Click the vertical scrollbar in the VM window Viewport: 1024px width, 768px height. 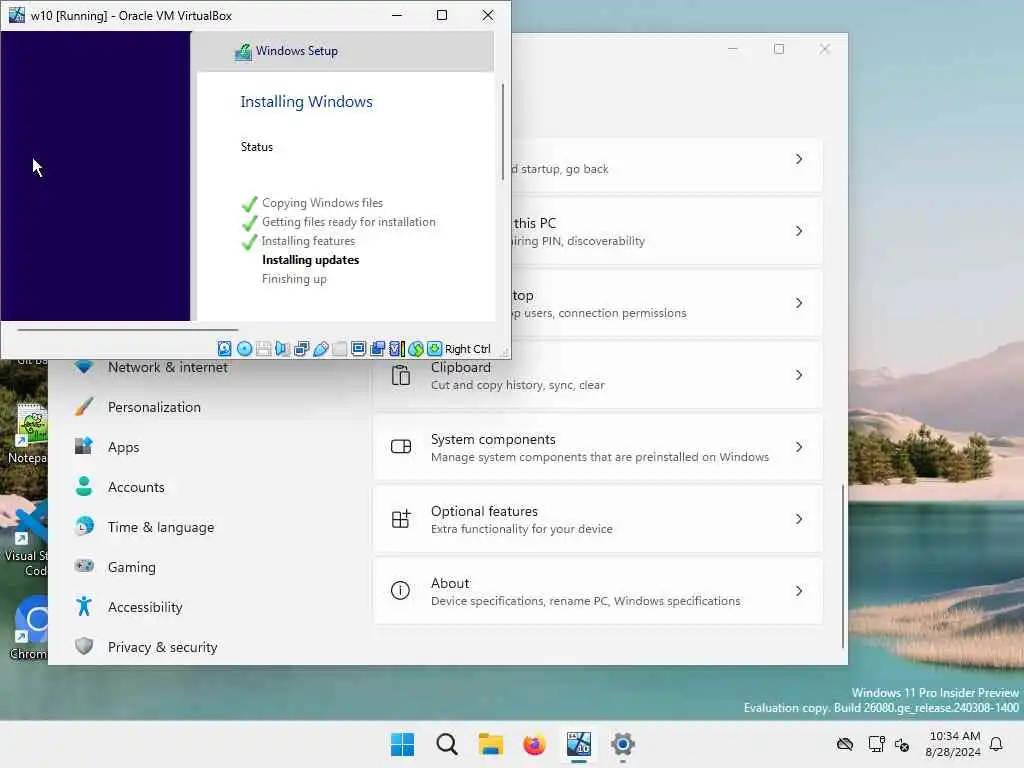[x=503, y=131]
